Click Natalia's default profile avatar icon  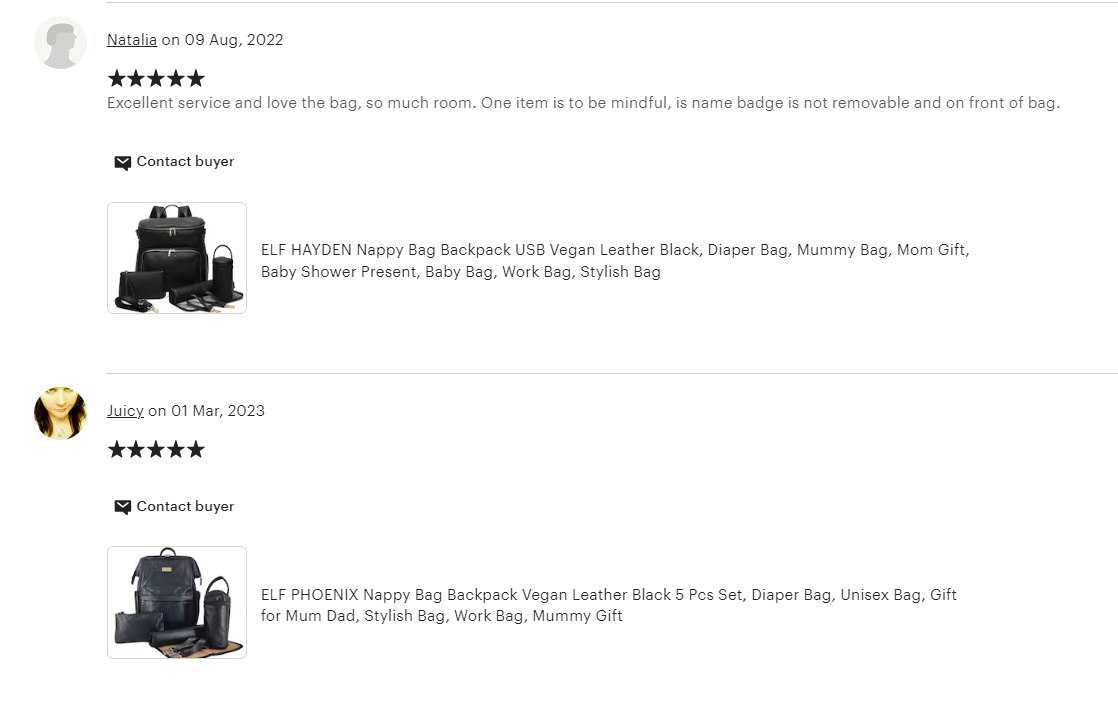(60, 43)
